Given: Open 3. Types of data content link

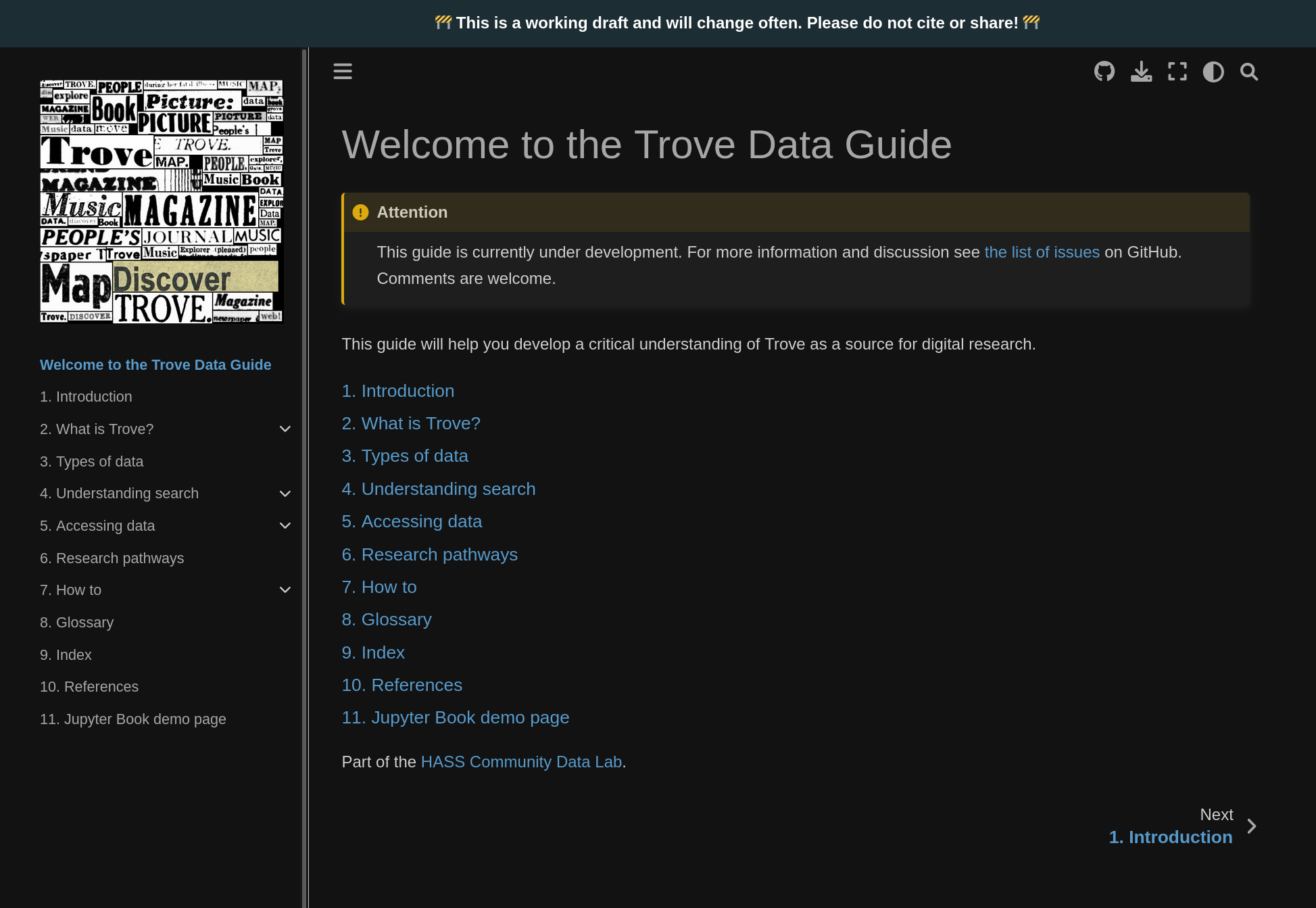Looking at the screenshot, I should 404,456.
